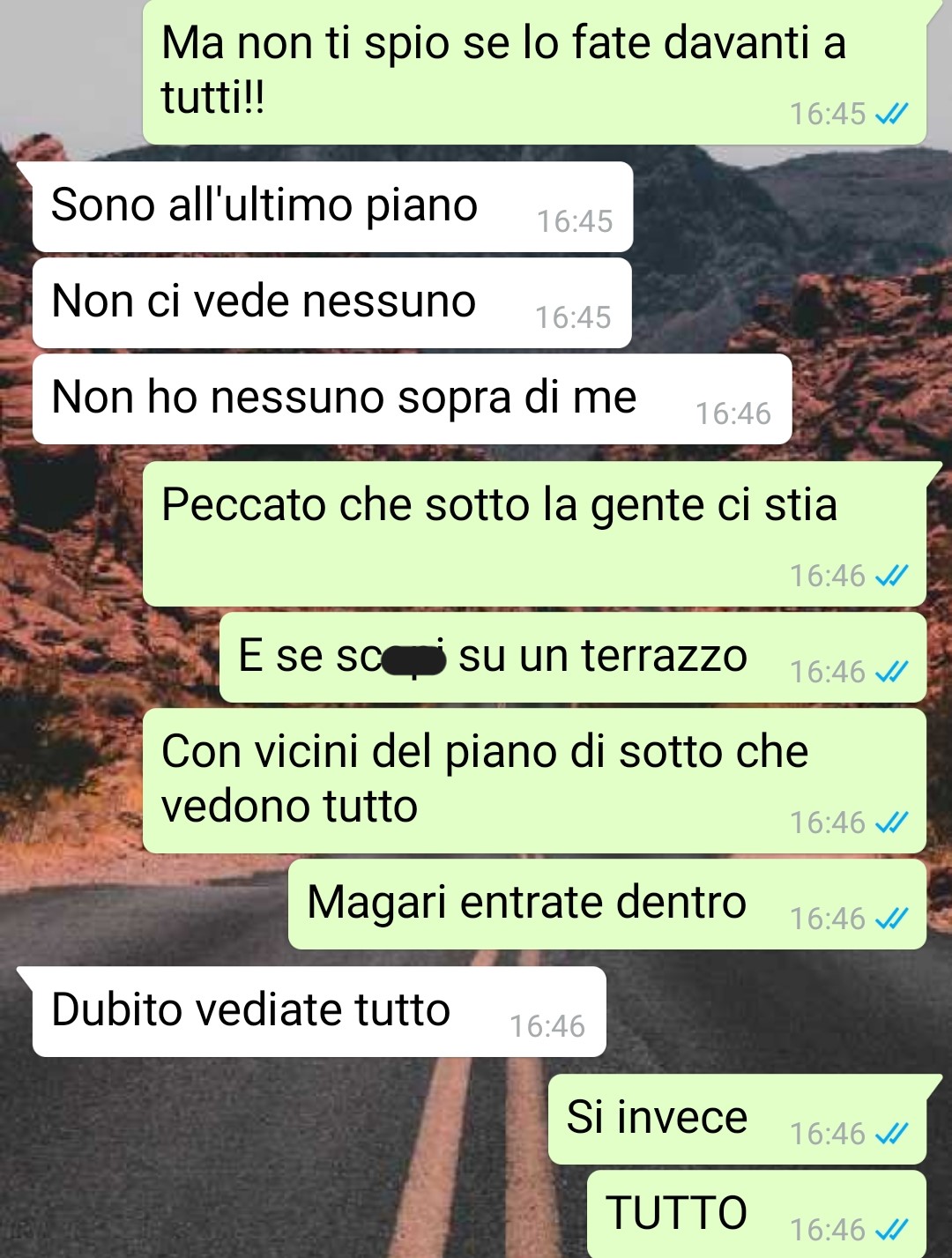Tap blue ticks next to 'TUTTO' message

click(891, 1229)
